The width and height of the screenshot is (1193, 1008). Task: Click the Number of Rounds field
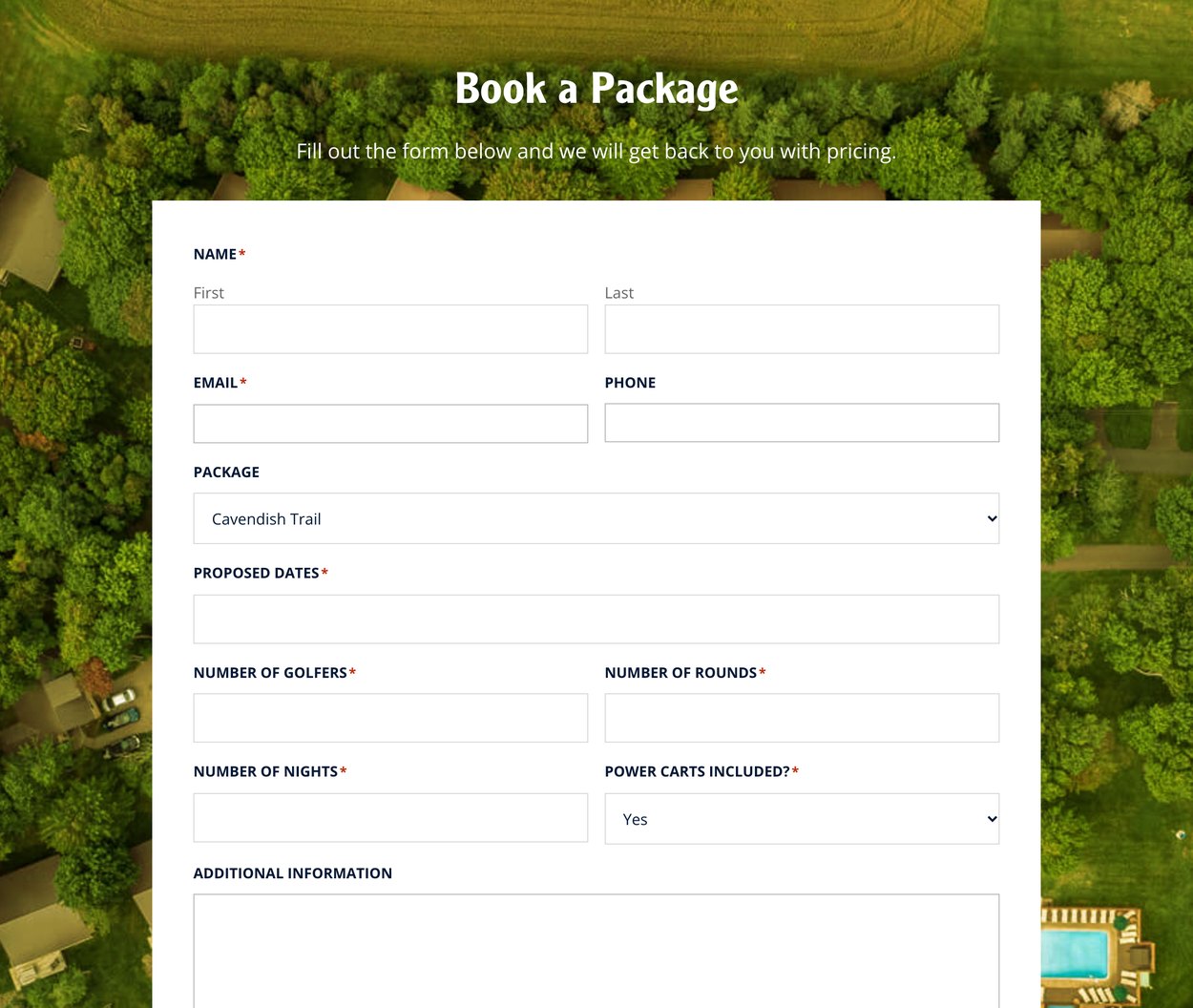(802, 718)
